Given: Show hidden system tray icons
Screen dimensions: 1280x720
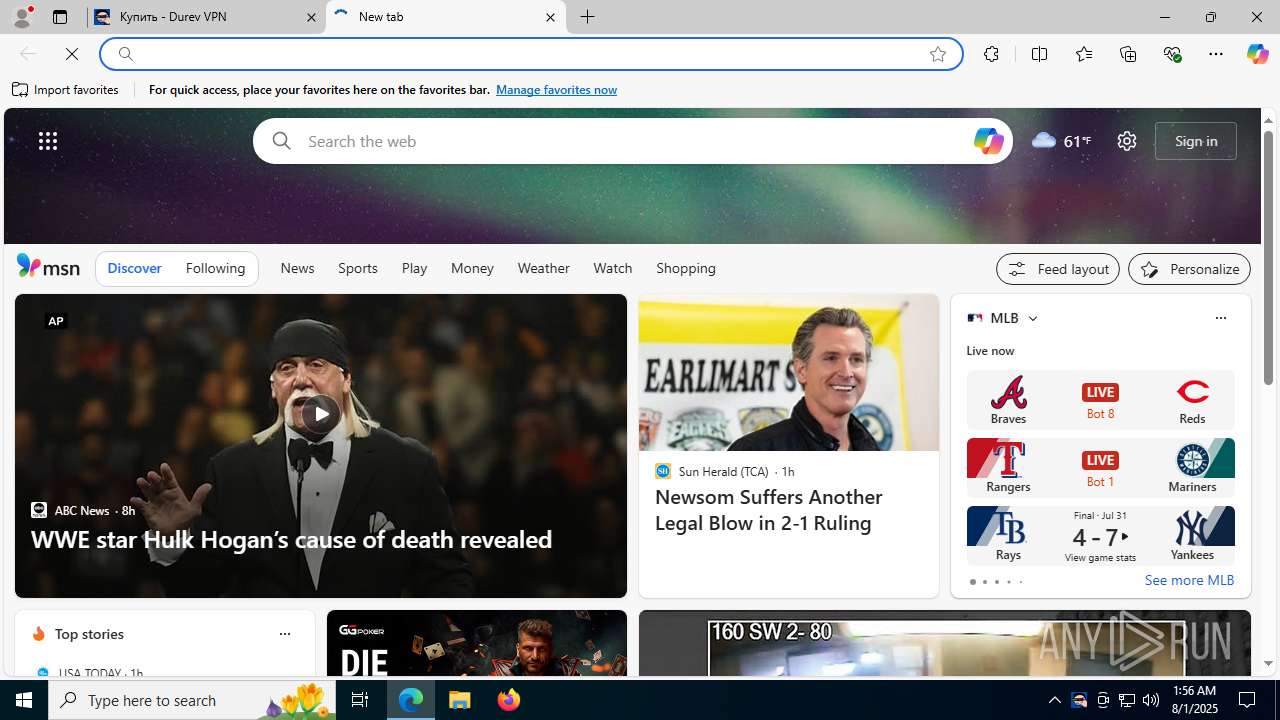Looking at the screenshot, I should [1055, 700].
